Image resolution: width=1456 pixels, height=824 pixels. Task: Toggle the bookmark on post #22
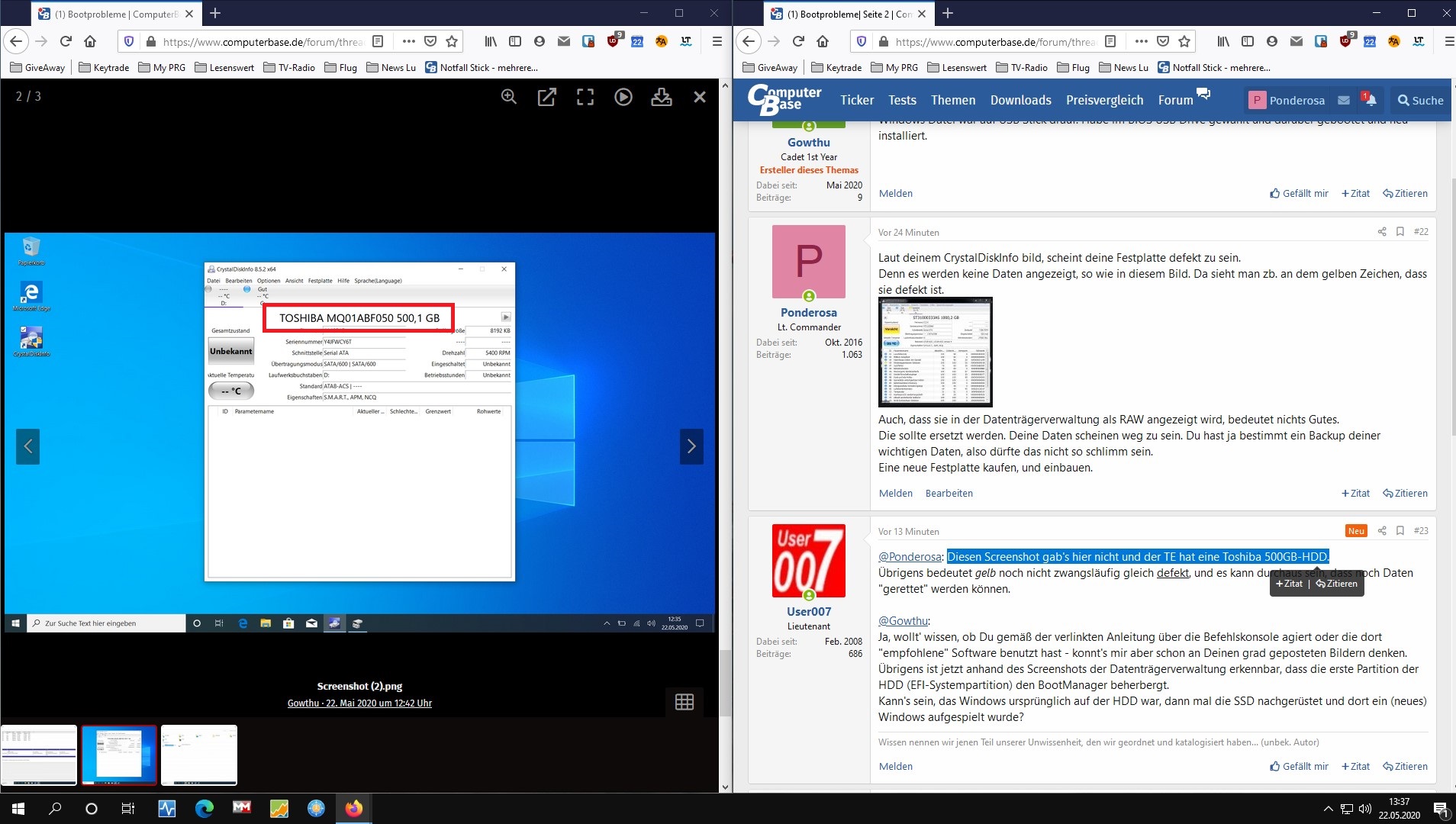click(1400, 232)
